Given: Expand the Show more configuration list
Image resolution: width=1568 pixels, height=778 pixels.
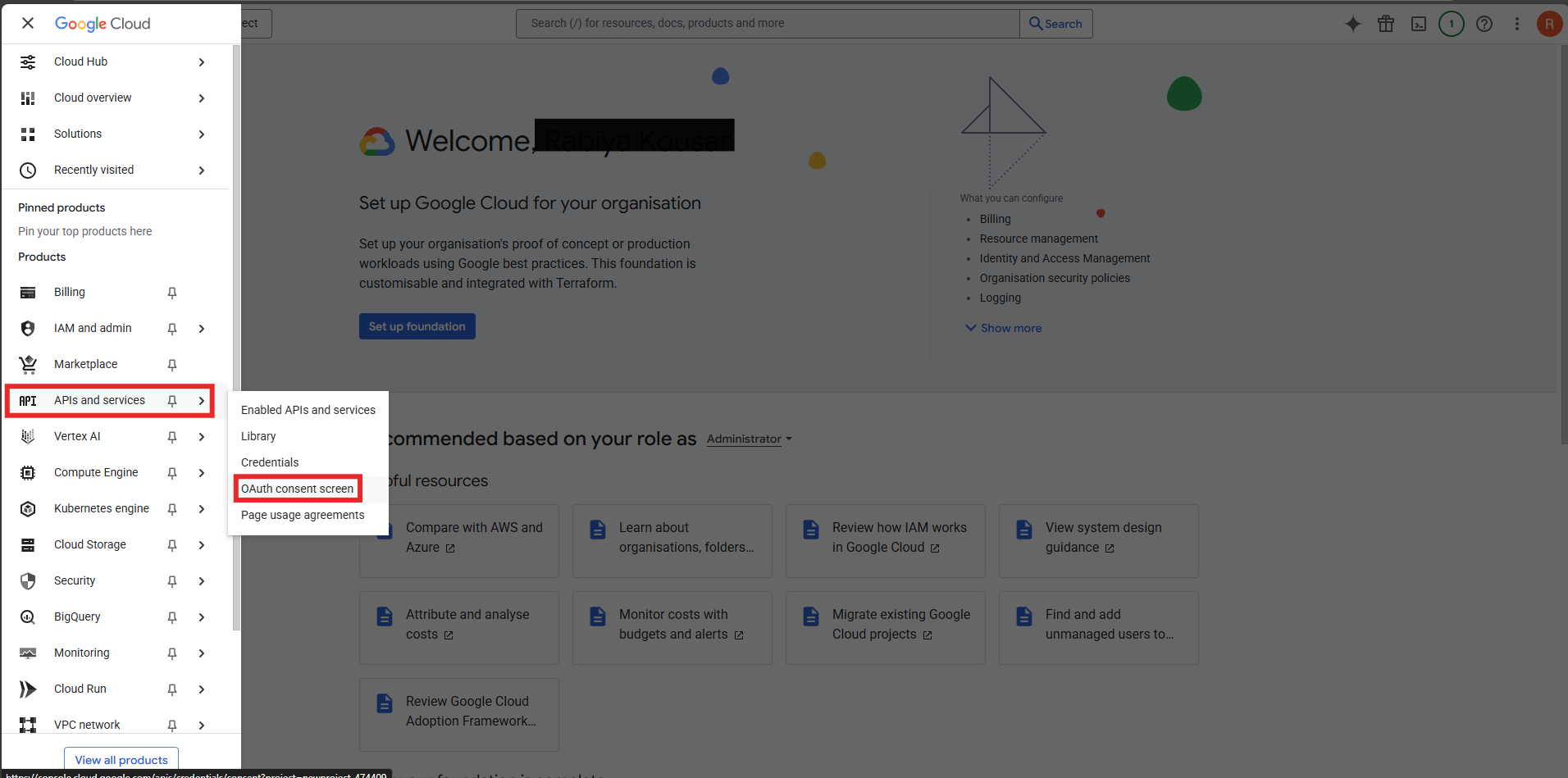Looking at the screenshot, I should (1003, 328).
